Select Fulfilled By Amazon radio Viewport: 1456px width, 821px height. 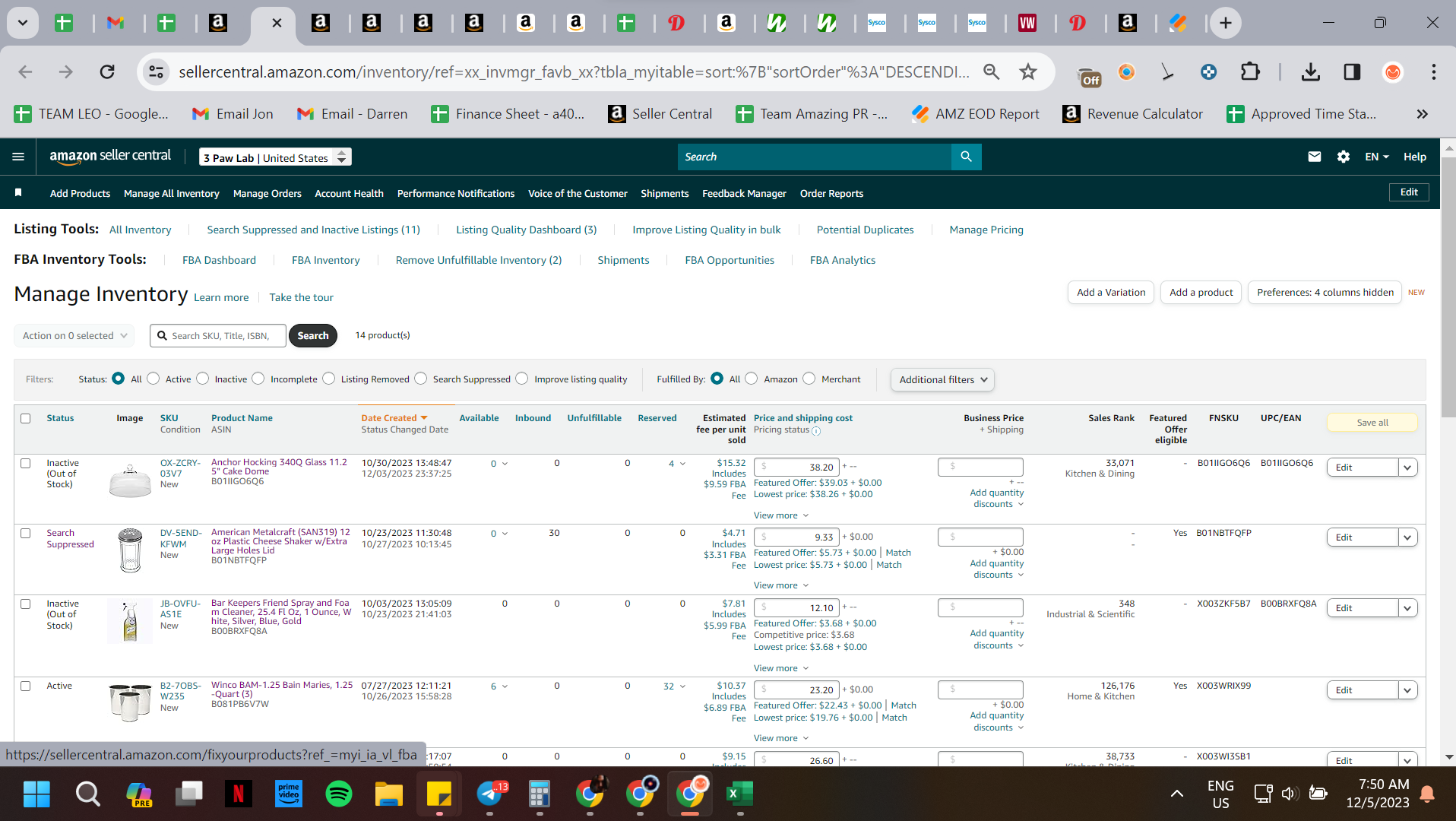752,379
